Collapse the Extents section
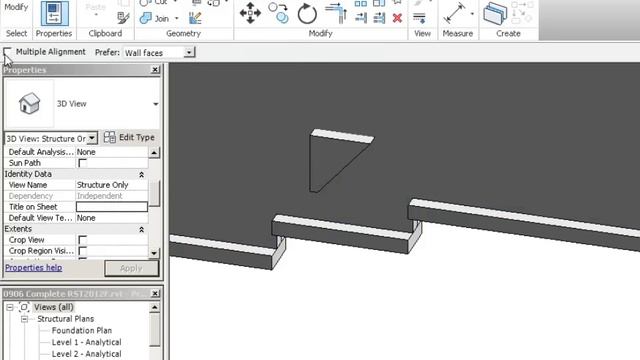This screenshot has width=640, height=360. click(x=141, y=229)
